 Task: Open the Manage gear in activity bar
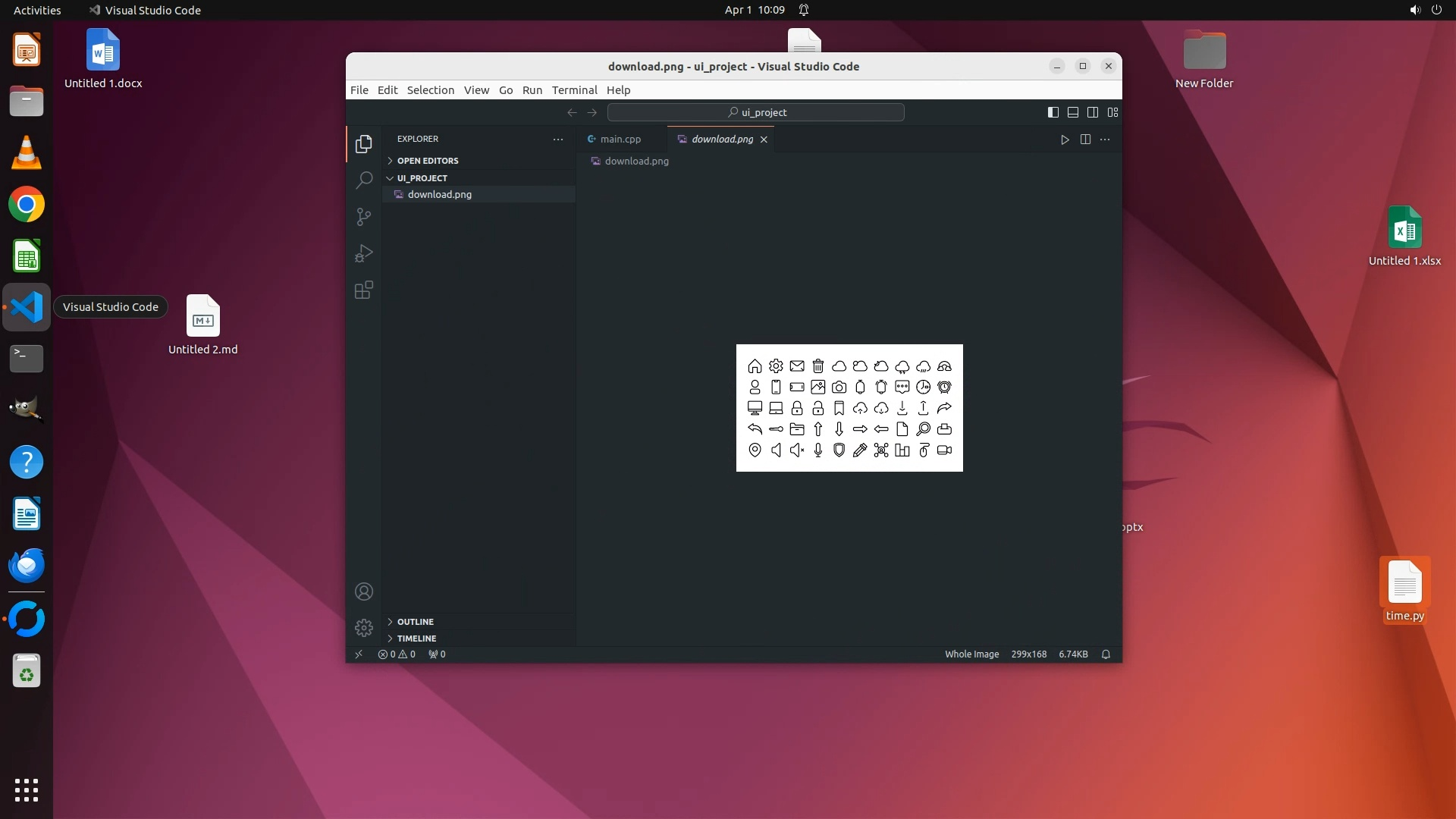pos(364,628)
